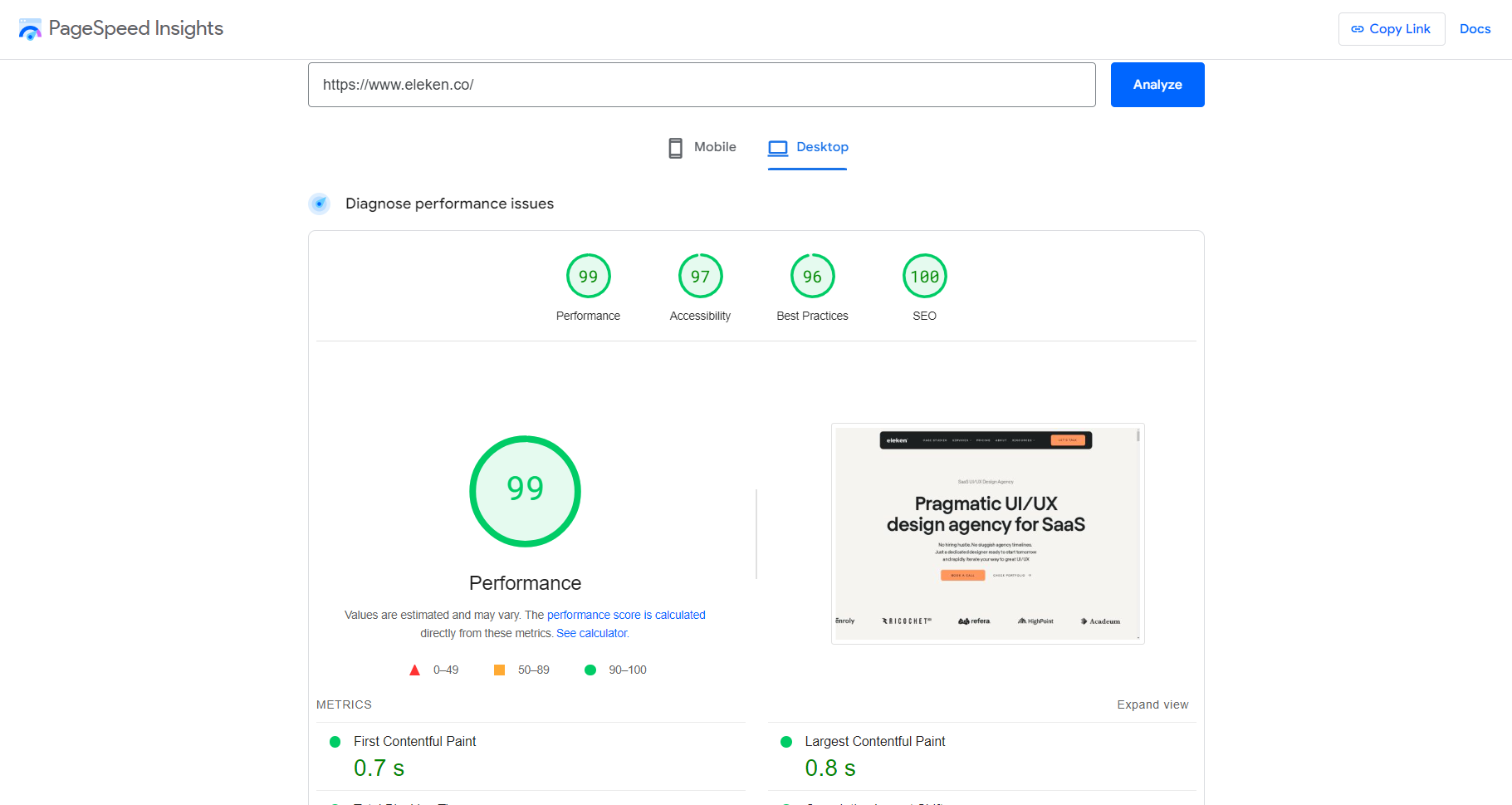
Task: Select the Largest Contentful Paint label
Action: (875, 741)
